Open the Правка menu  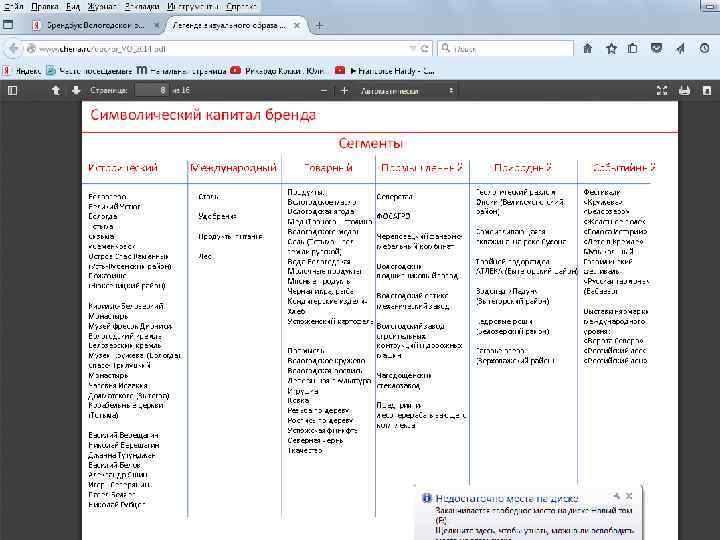click(x=45, y=6)
